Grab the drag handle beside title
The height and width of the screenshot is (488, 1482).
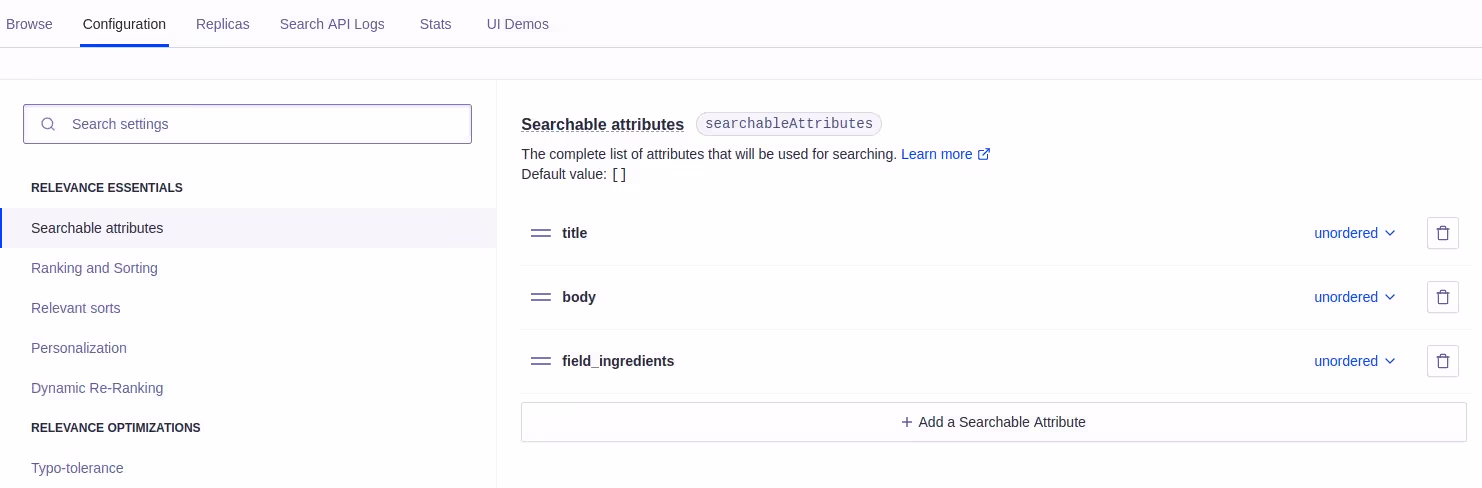[541, 233]
